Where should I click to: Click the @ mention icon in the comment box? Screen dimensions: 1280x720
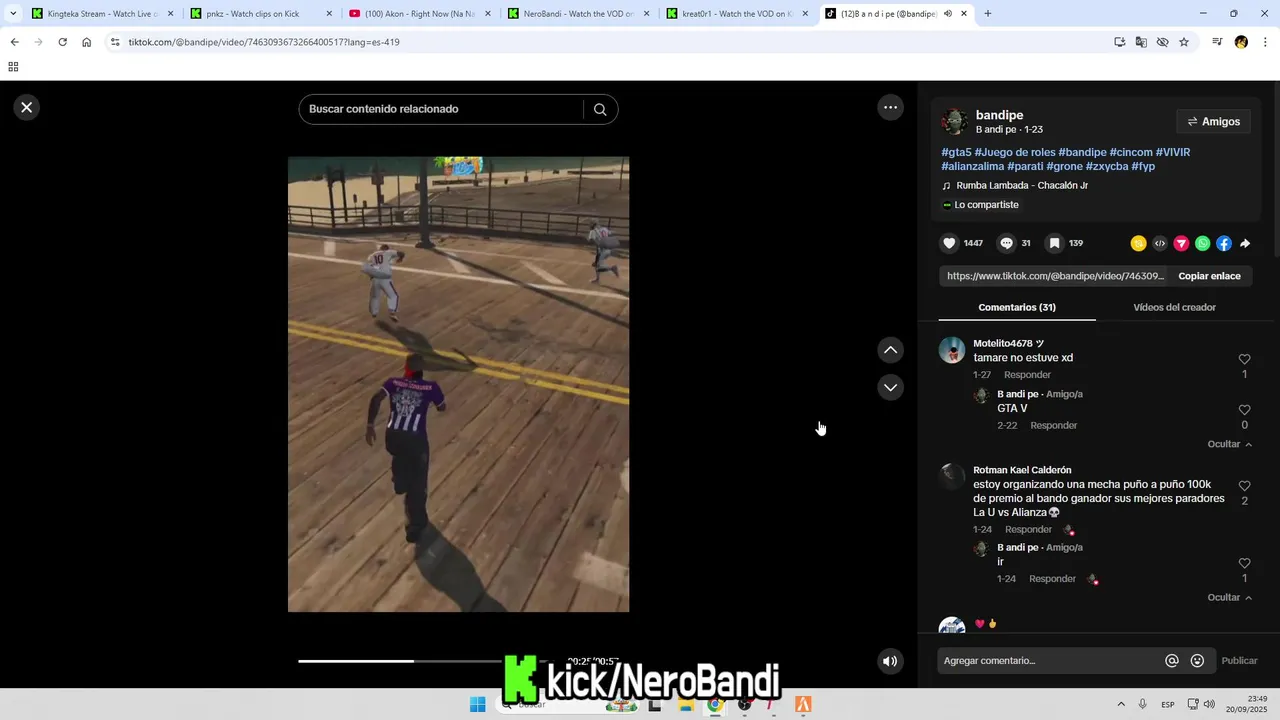click(1172, 661)
